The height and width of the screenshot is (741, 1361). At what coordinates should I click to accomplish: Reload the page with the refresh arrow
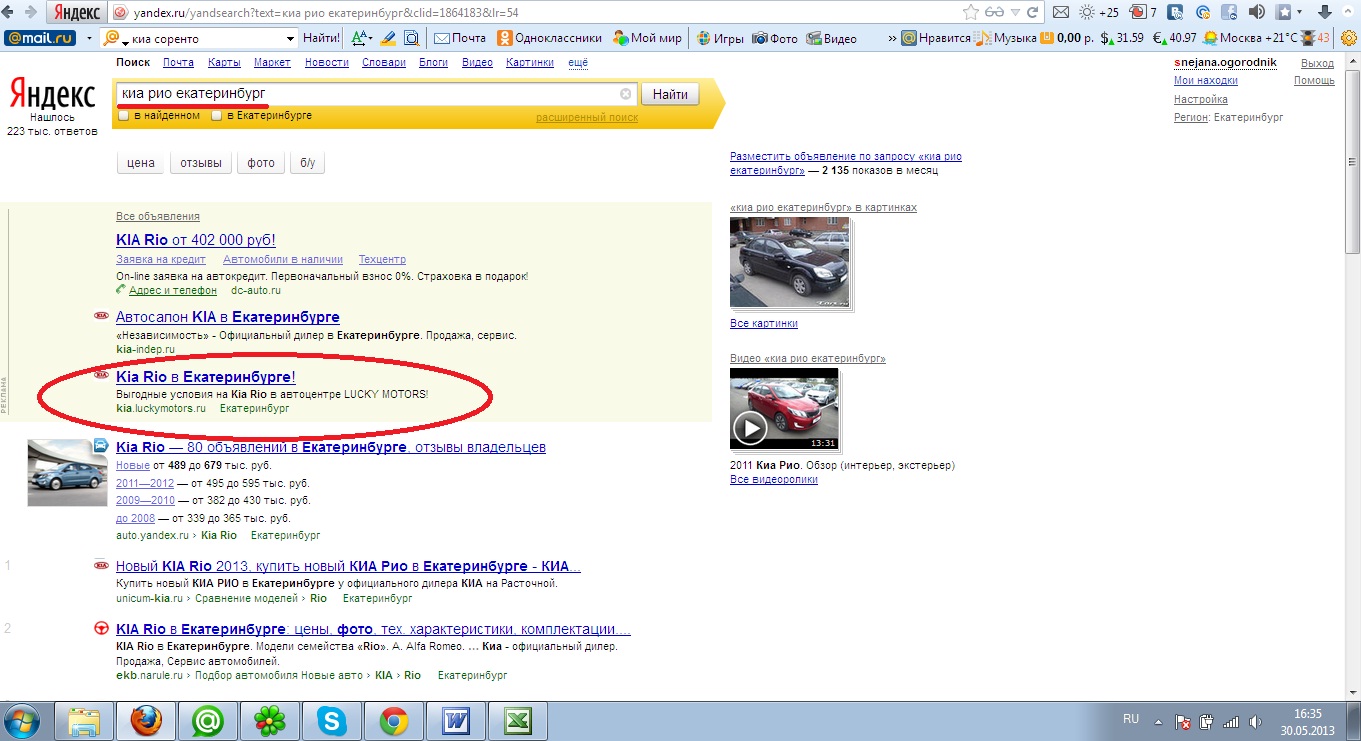point(1035,13)
